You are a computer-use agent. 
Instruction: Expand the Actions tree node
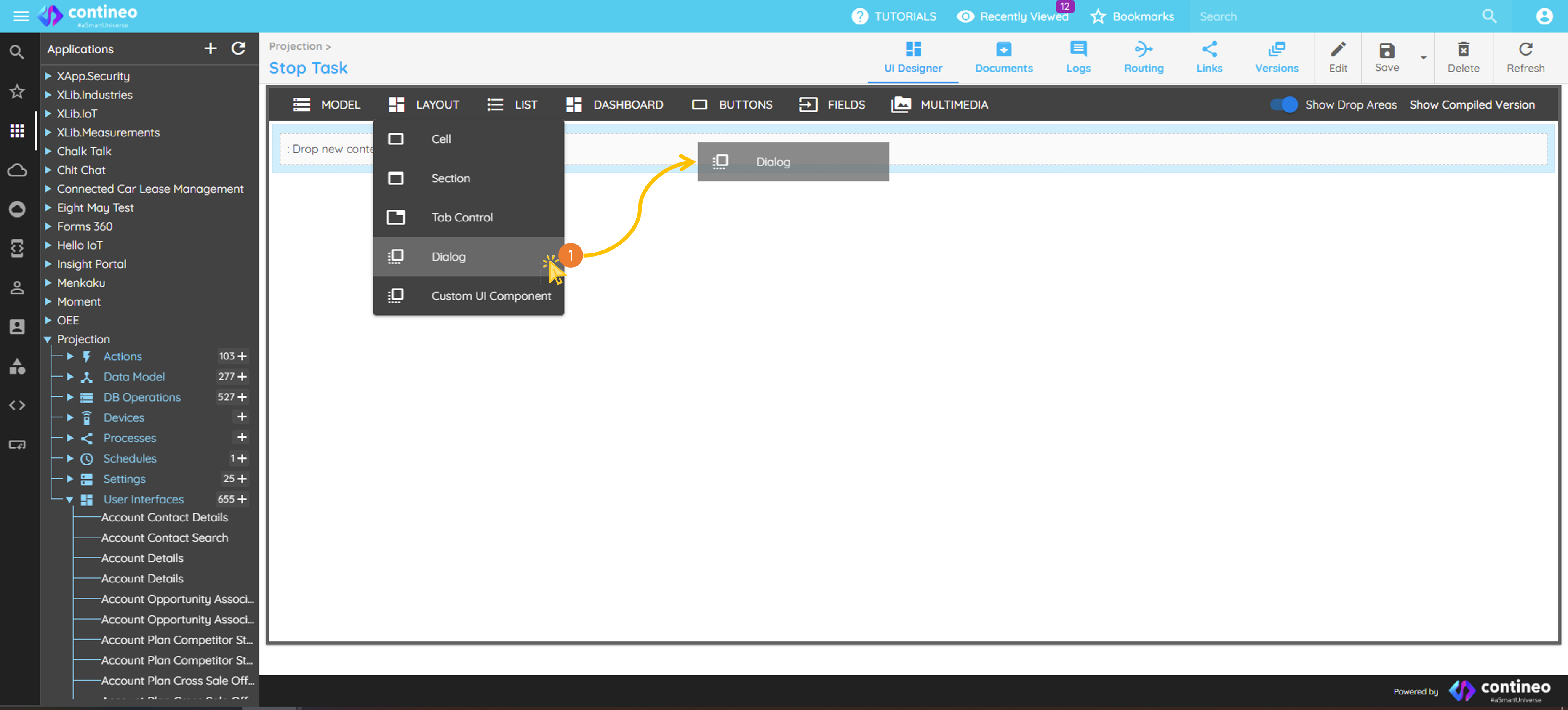tap(70, 356)
